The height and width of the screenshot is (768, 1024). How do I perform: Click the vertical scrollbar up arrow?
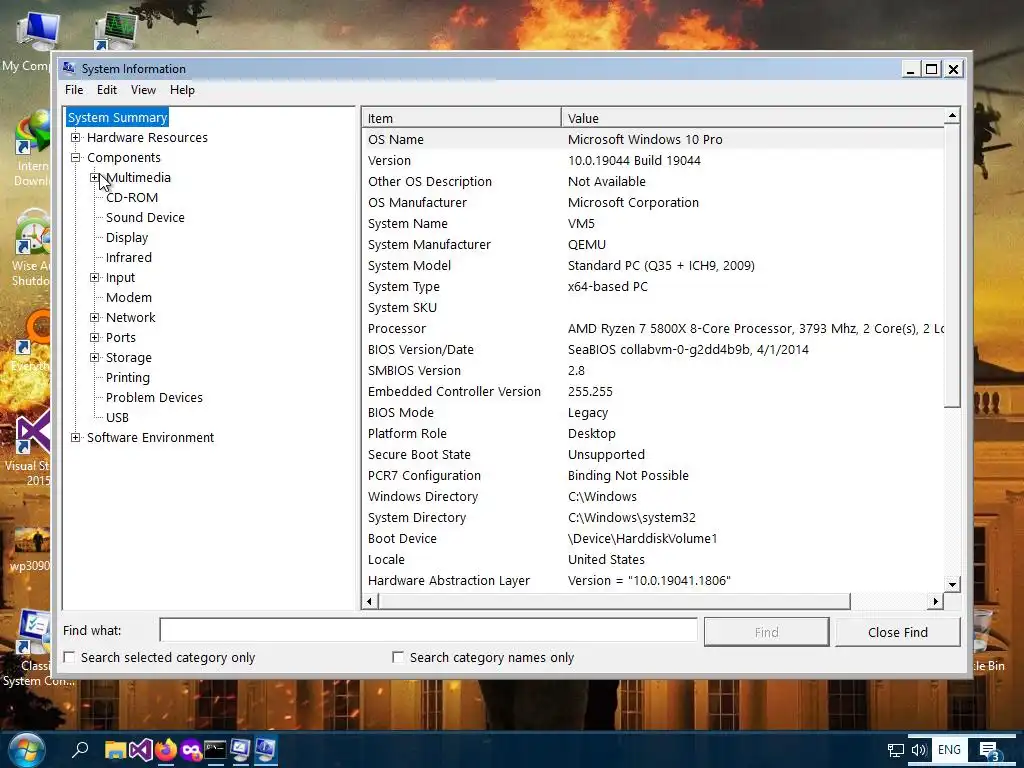point(952,116)
